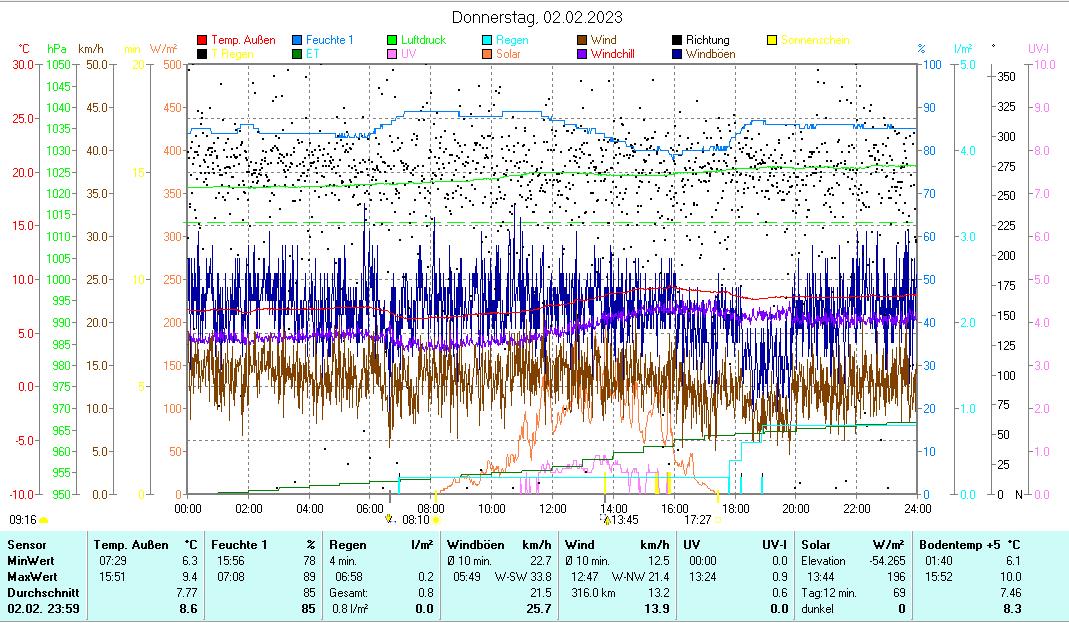The height and width of the screenshot is (623, 1069).
Task: Click the 12:00 label on time axis
Action: point(553,507)
